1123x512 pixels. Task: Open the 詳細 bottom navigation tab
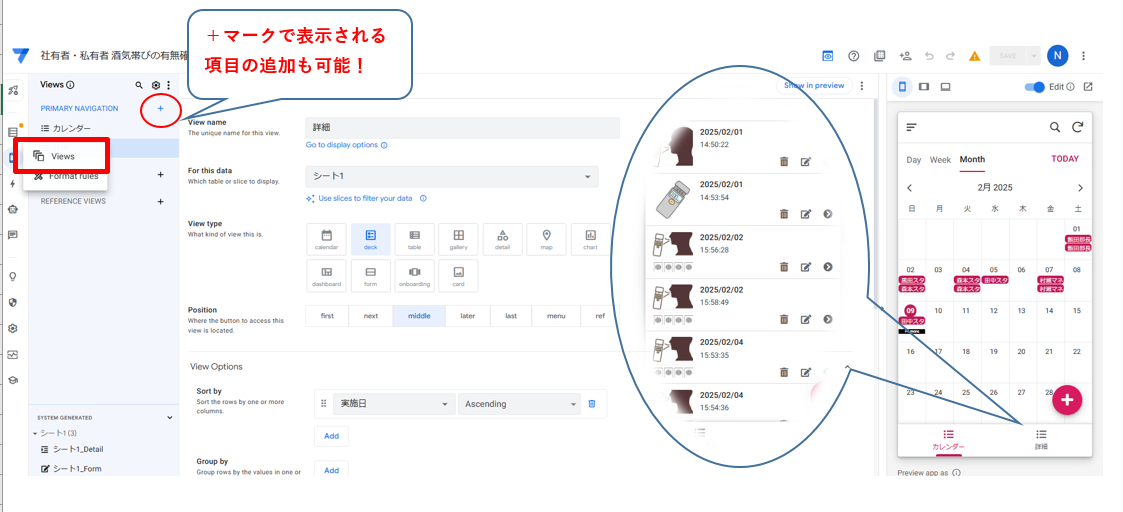click(1041, 440)
